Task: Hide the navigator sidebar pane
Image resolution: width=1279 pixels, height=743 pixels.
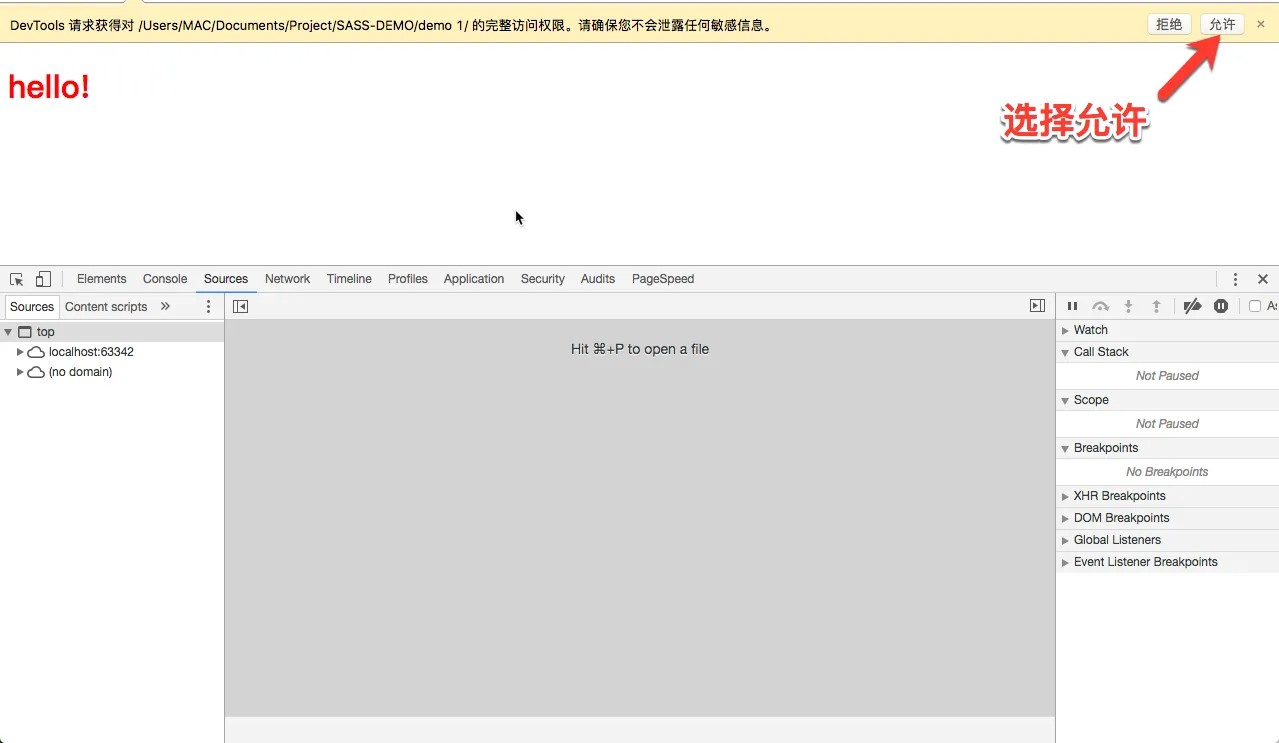Action: [x=240, y=306]
